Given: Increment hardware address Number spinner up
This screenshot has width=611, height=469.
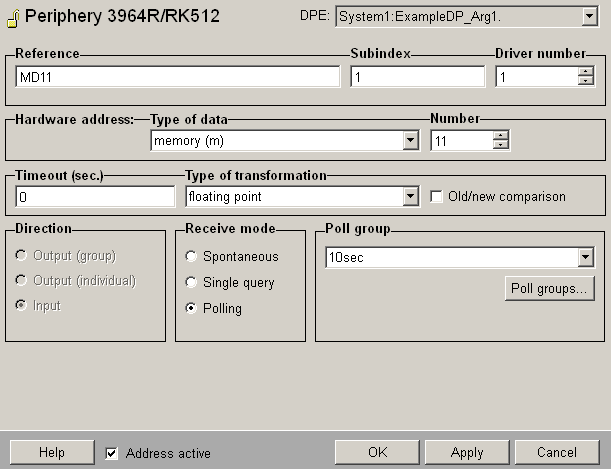Looking at the screenshot, I should pos(500,136).
